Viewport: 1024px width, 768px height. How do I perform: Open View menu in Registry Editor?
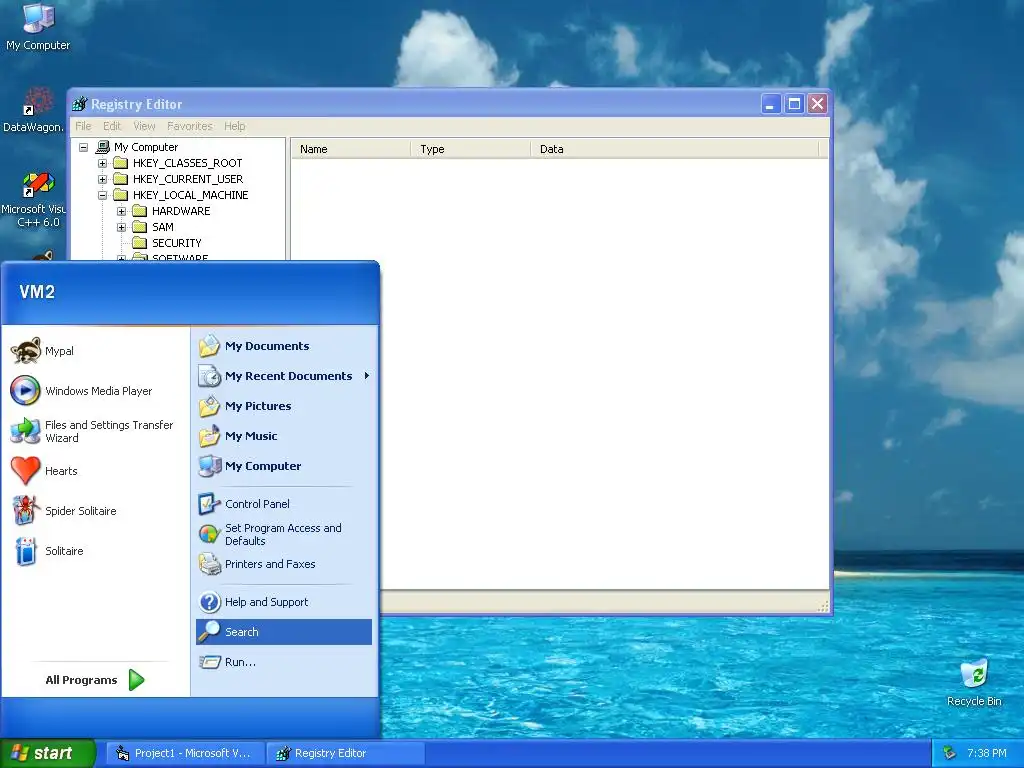coord(144,126)
